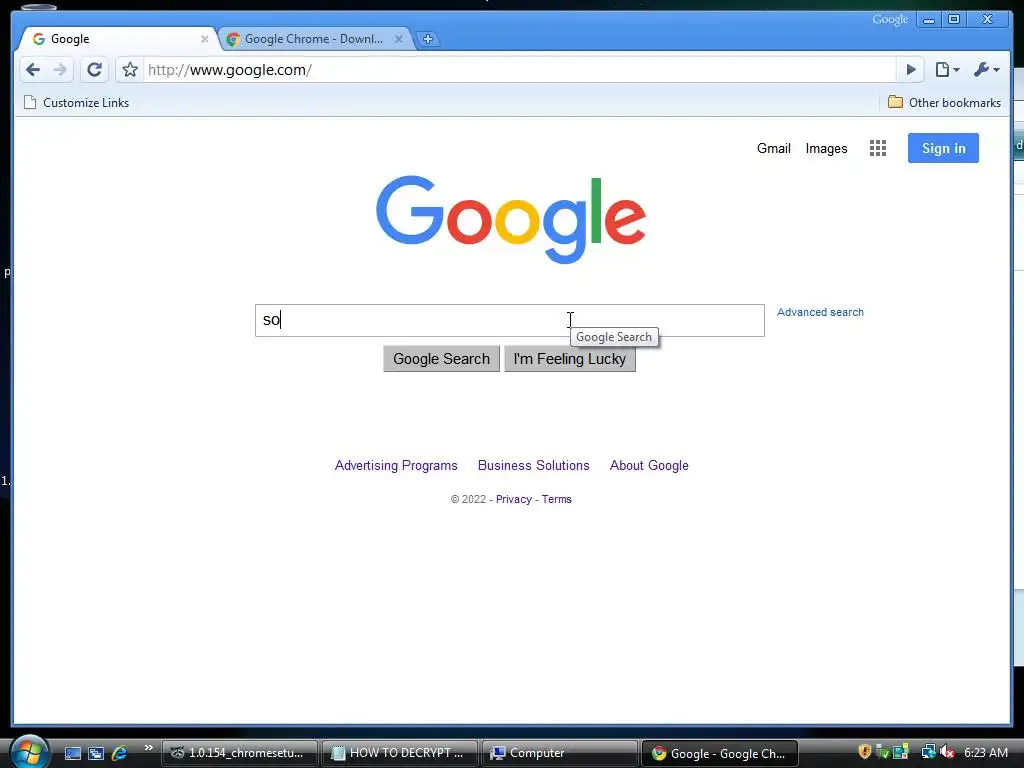Close the Google Chrome download tab
Screen dimensions: 1024x768
point(398,39)
